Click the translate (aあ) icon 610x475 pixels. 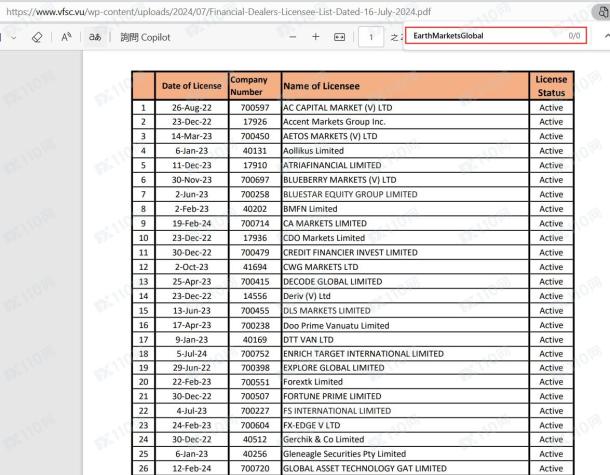(x=95, y=37)
